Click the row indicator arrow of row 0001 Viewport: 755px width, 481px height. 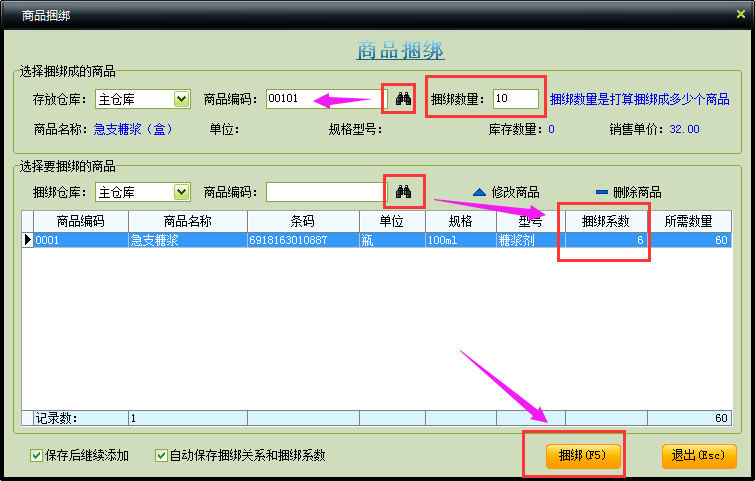click(x=27, y=240)
